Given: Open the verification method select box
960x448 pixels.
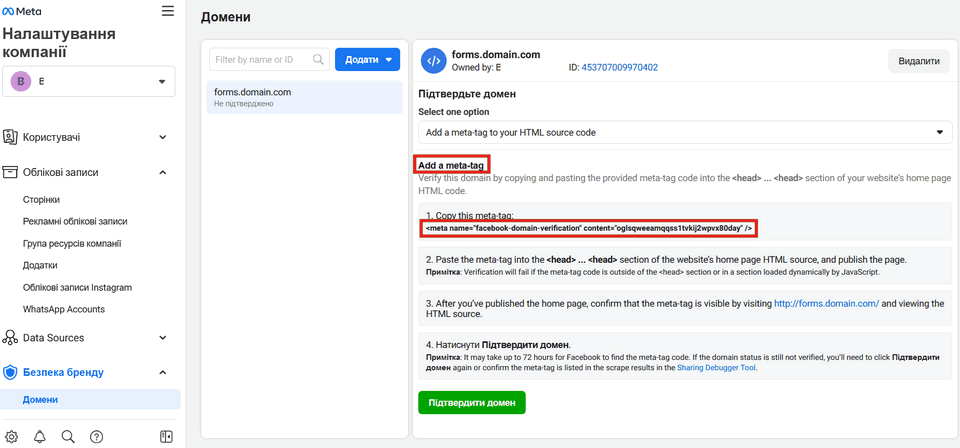Looking at the screenshot, I should point(685,132).
